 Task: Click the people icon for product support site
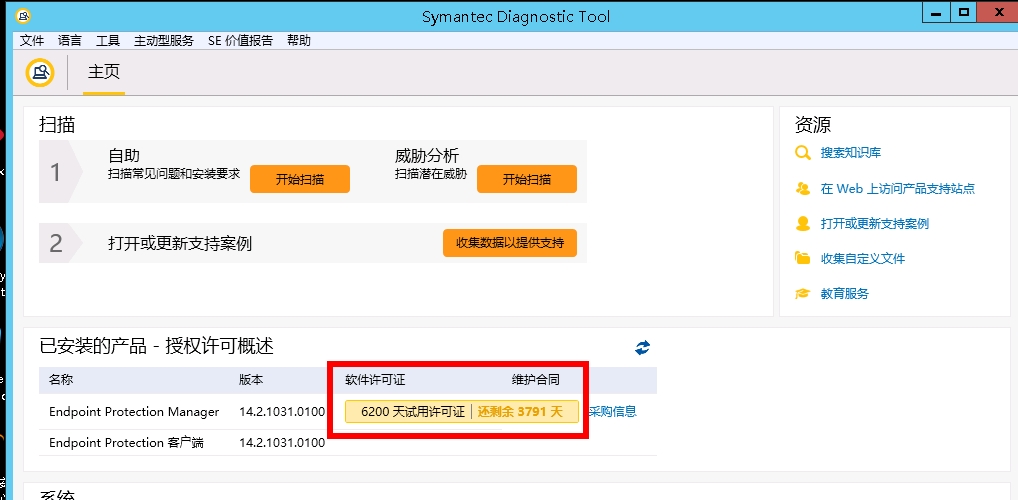[803, 188]
